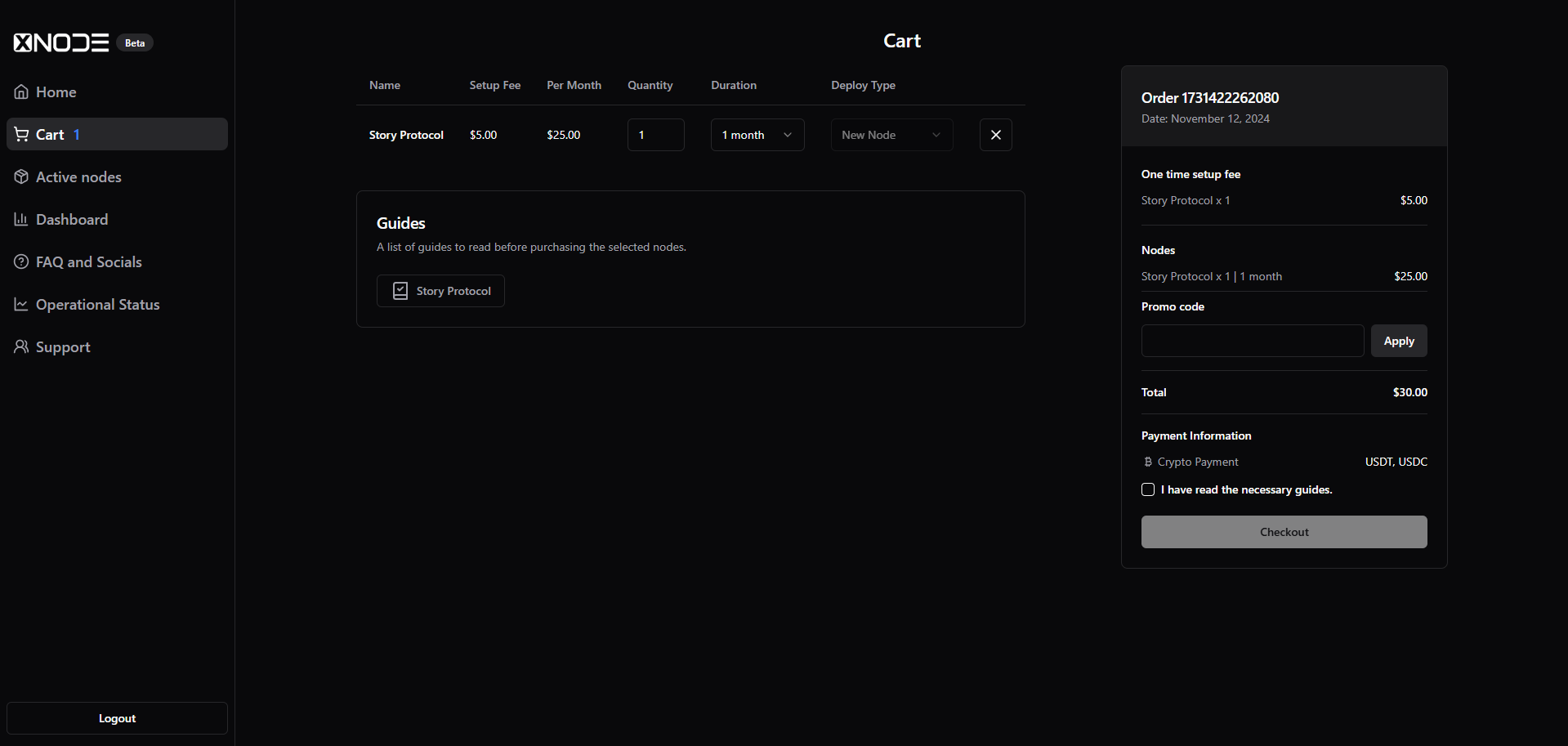The image size is (1568, 746).
Task: Click the FAQ question mark icon
Action: (x=21, y=262)
